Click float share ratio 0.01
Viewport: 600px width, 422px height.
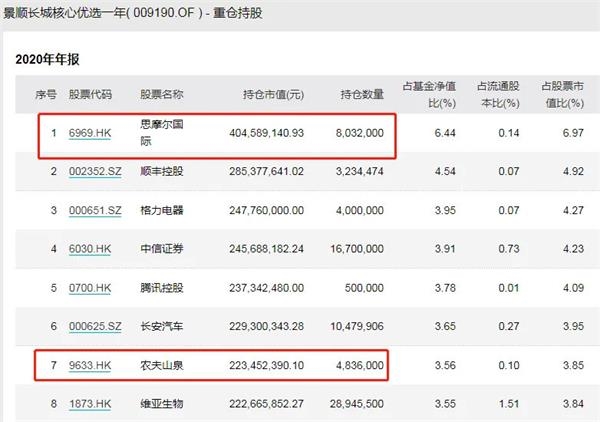coord(509,288)
